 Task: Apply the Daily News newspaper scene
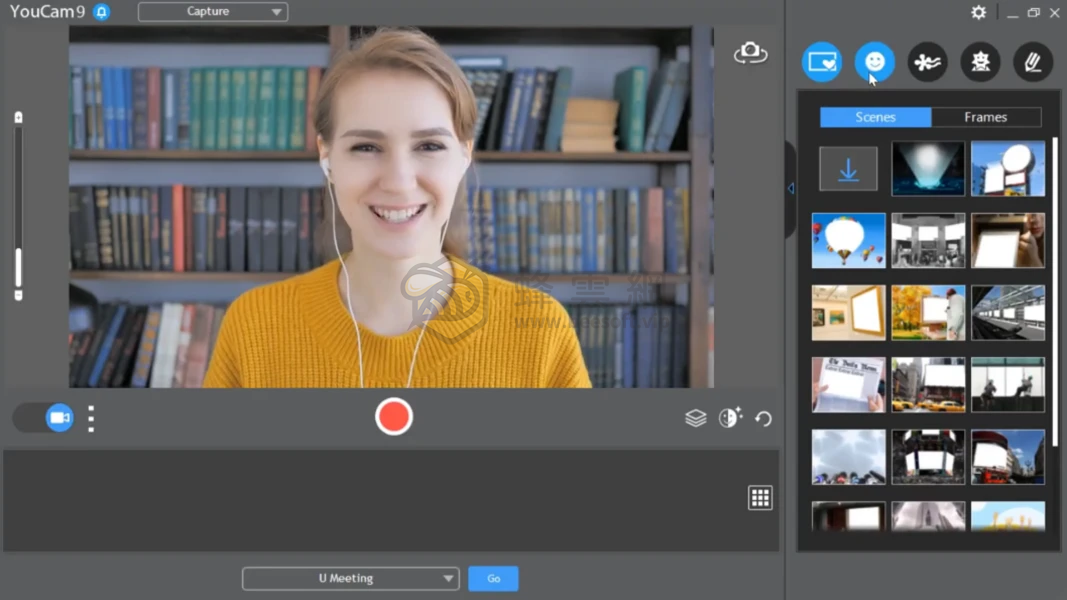[x=849, y=385]
